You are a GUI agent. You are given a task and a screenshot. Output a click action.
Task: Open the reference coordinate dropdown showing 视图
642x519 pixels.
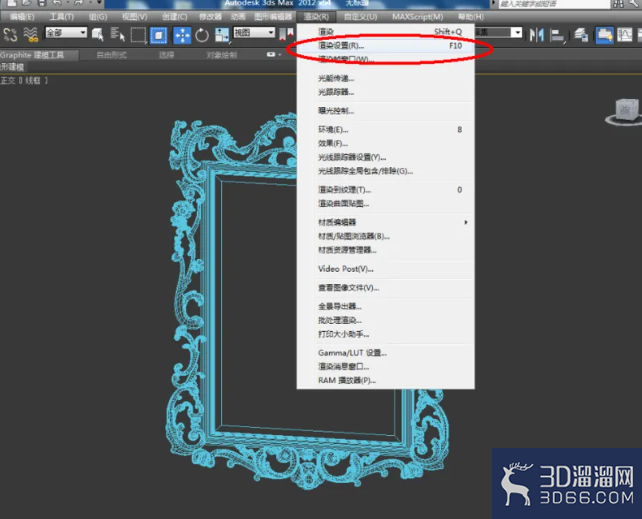[x=254, y=32]
